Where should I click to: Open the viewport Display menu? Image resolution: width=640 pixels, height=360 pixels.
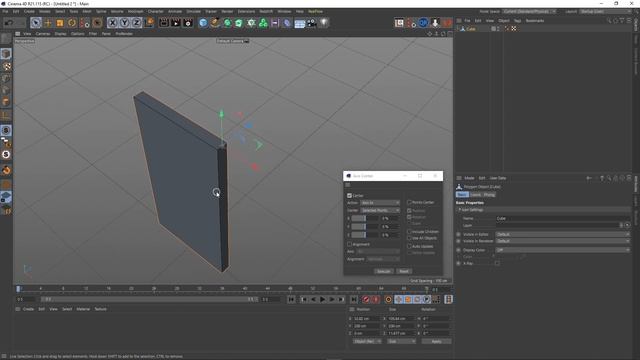(60, 34)
